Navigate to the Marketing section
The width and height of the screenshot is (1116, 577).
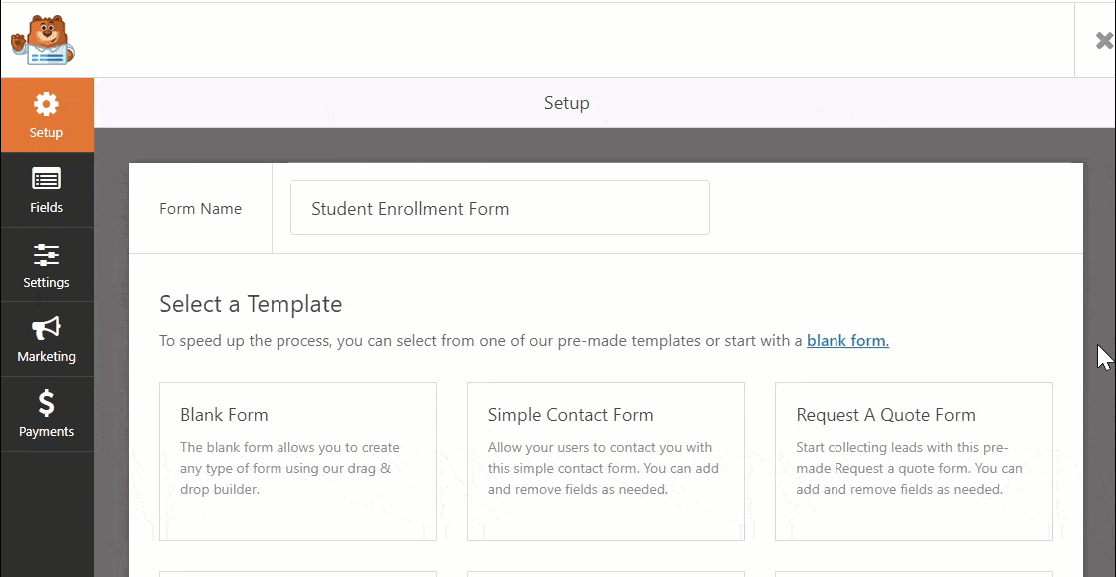[x=46, y=340]
